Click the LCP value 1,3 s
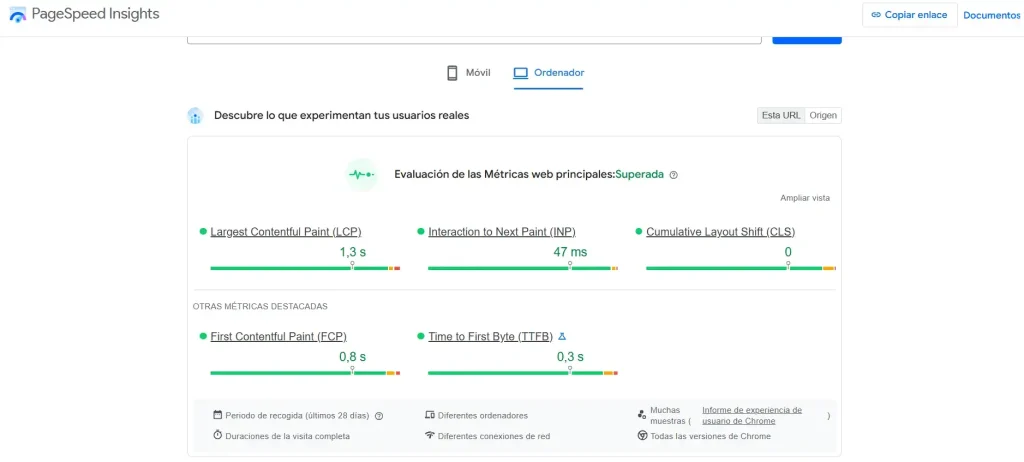Screen dimensions: 1024x462 pyautogui.click(x=353, y=252)
